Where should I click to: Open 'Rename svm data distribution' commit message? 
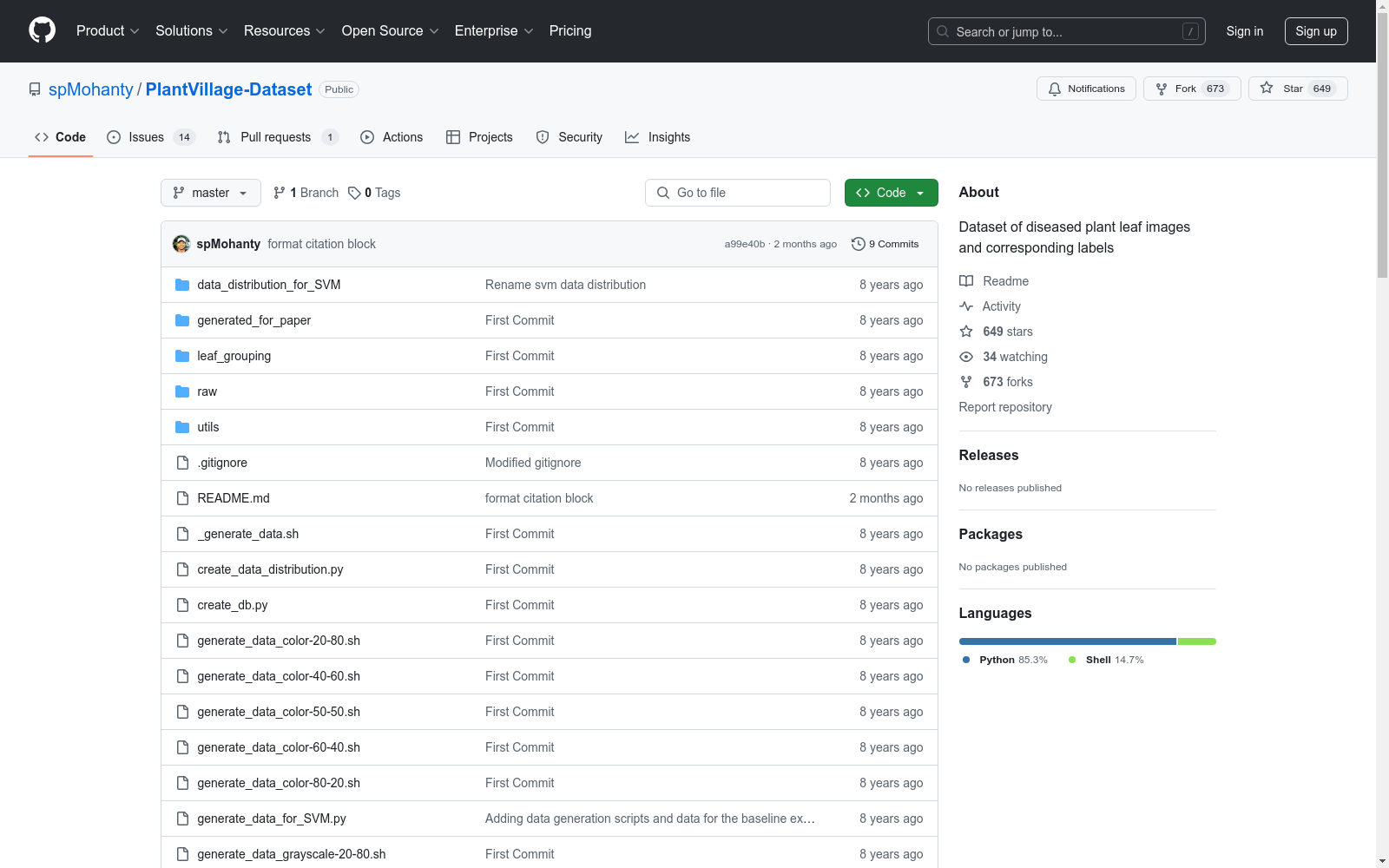[565, 285]
